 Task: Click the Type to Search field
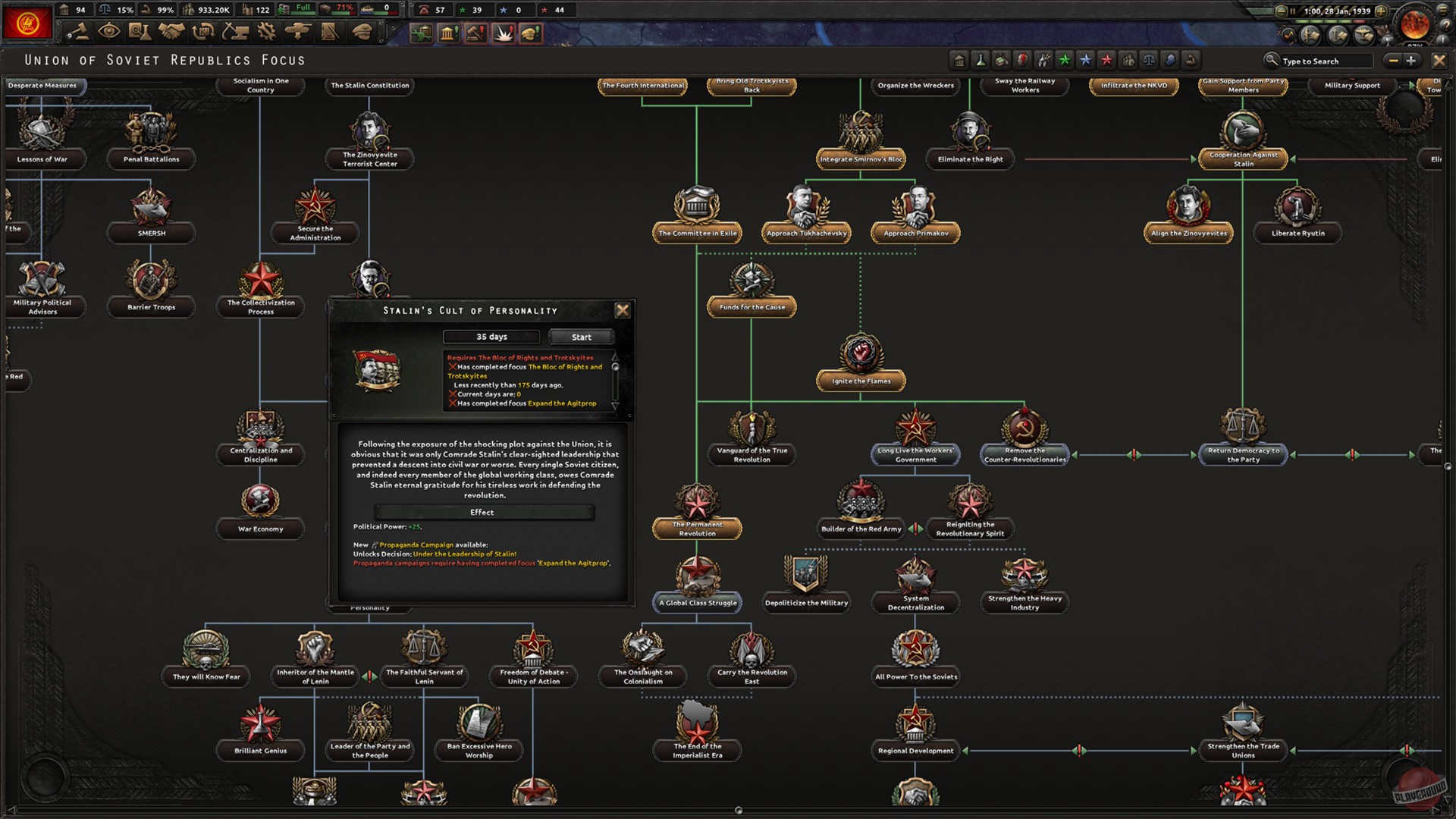coord(1325,61)
